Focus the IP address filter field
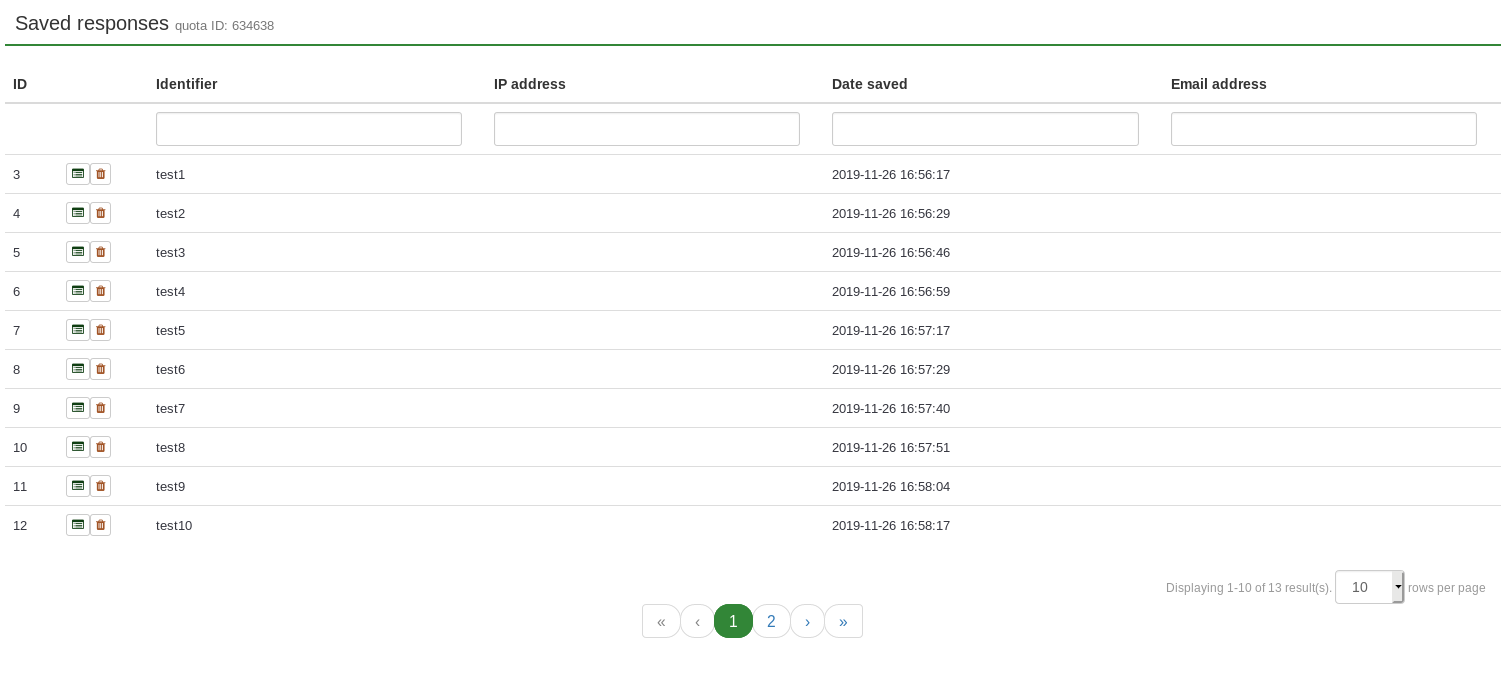The image size is (1509, 690). click(646, 129)
